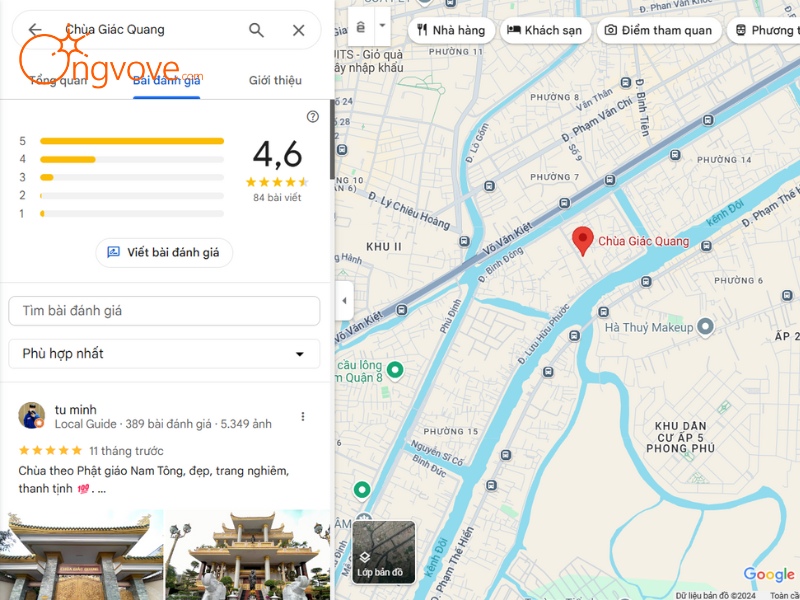The width and height of the screenshot is (800, 600).
Task: Click the bus stop icon near Phường 14
Action: pyautogui.click(x=675, y=155)
